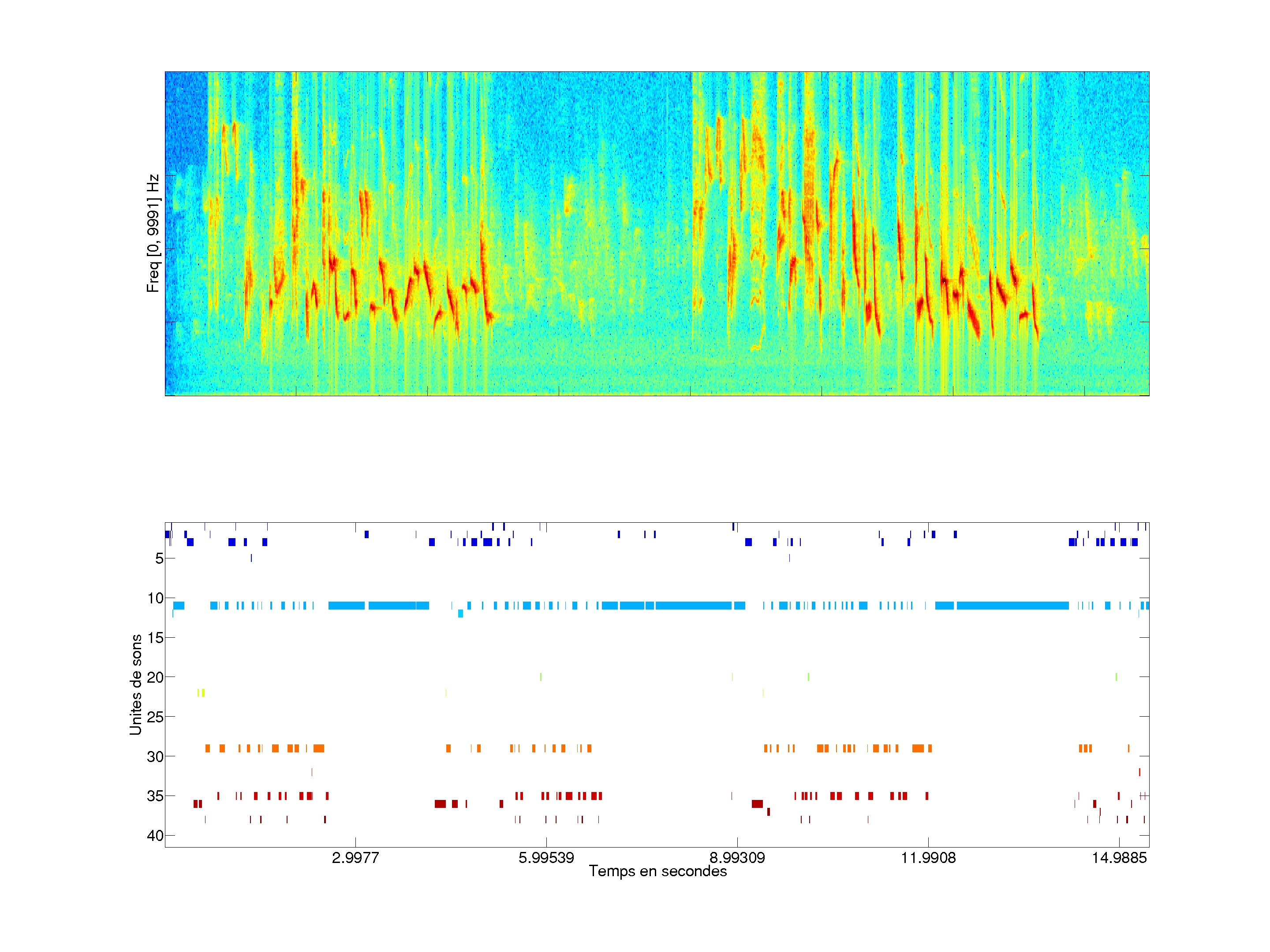
Task: Select the 14.9885 time tick label
Action: [x=1119, y=858]
